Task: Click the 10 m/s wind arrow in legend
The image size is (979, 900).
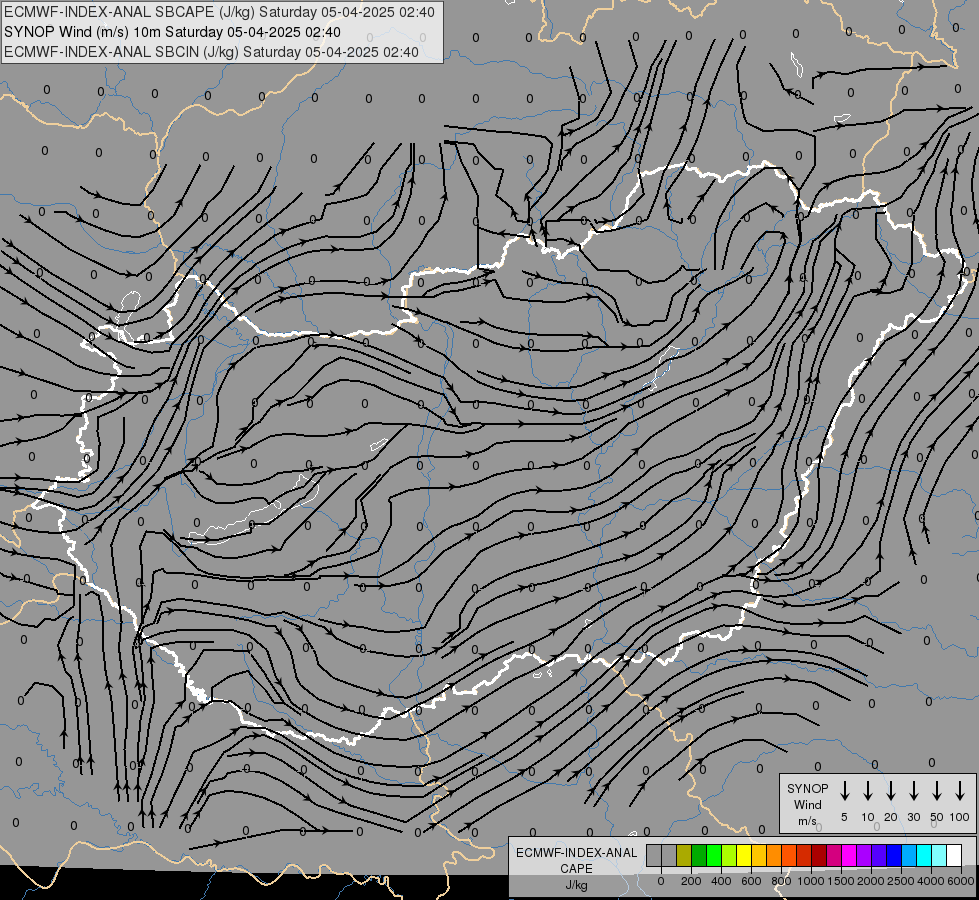Action: tap(867, 791)
